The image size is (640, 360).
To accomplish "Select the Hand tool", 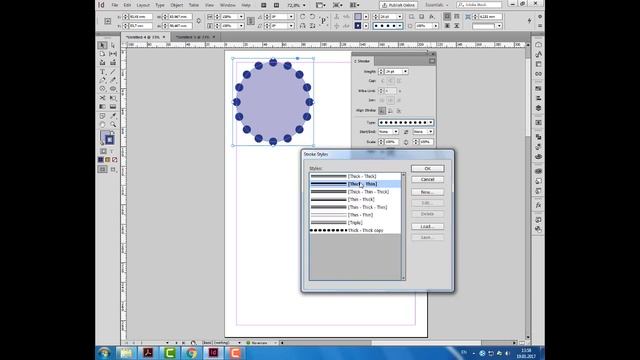I will [102, 124].
